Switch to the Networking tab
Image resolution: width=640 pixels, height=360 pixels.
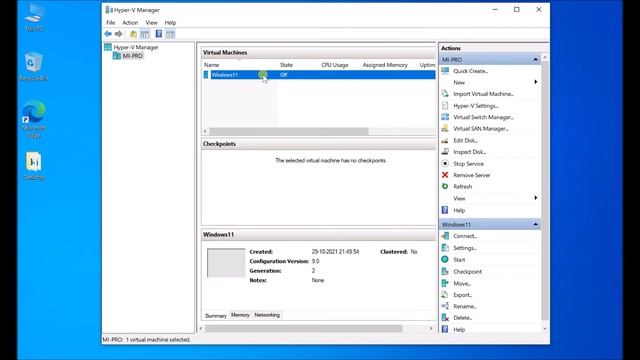coord(267,315)
